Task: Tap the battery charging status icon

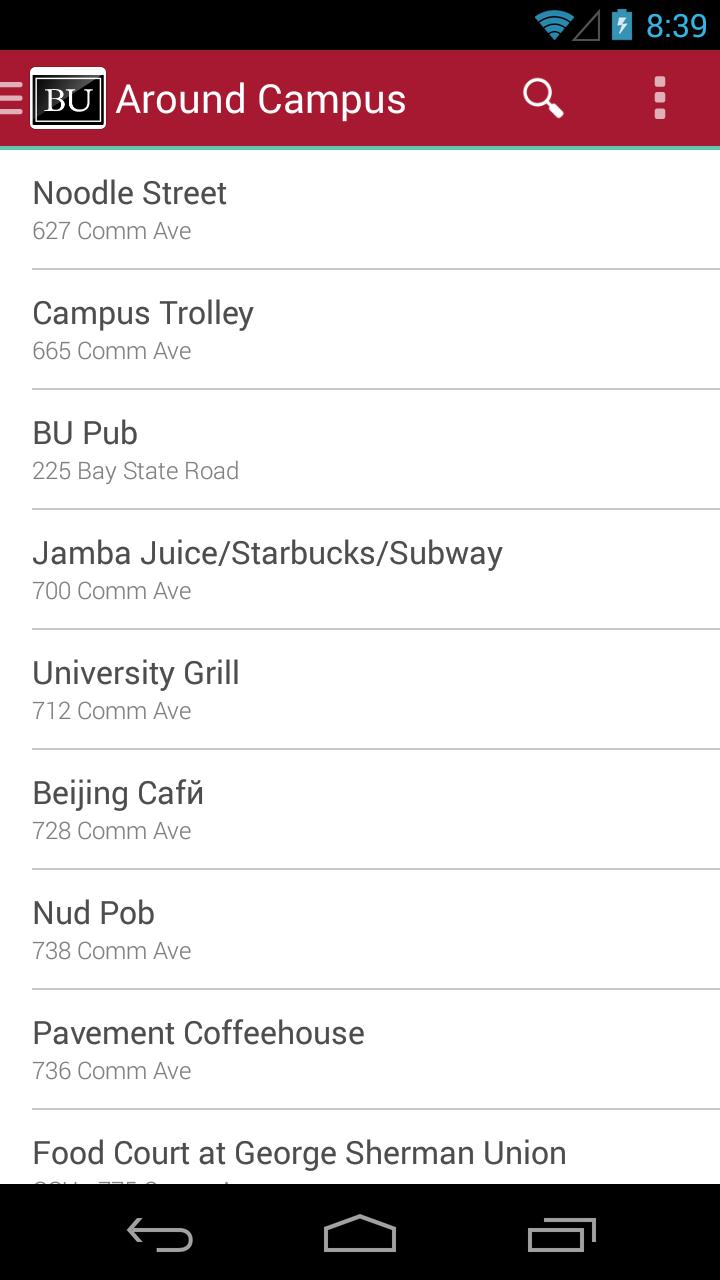Action: 621,24
